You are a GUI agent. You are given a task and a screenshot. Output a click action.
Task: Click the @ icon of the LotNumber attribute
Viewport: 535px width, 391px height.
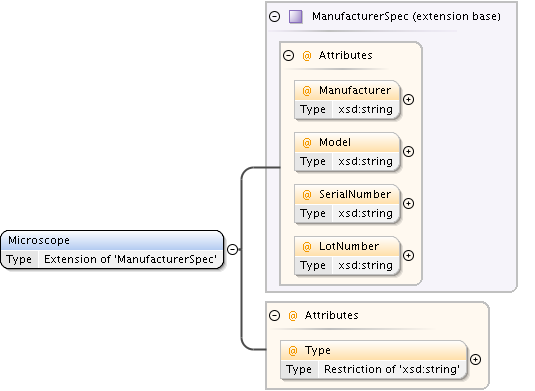click(x=307, y=247)
